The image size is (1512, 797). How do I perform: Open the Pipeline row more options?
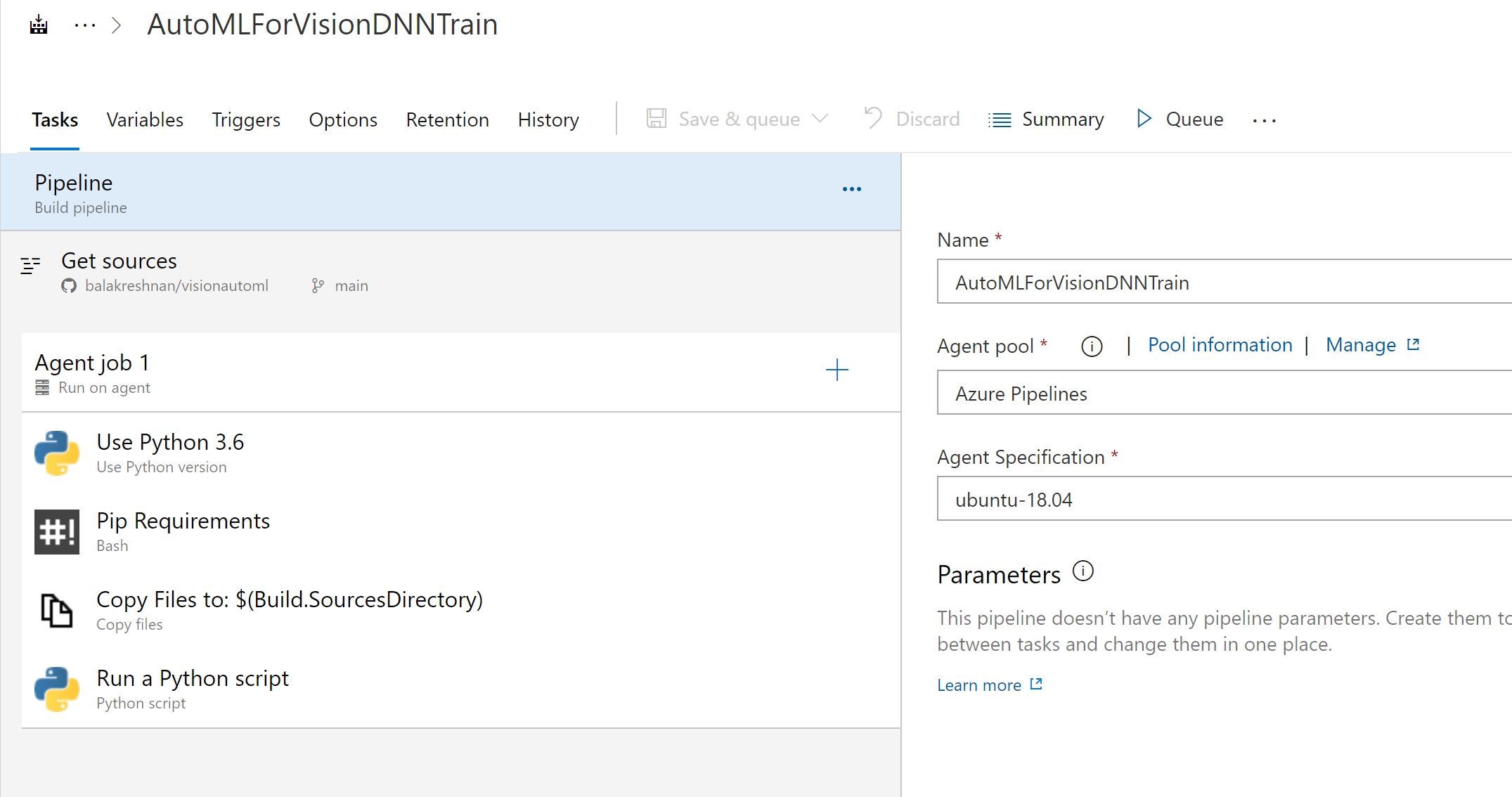click(851, 189)
